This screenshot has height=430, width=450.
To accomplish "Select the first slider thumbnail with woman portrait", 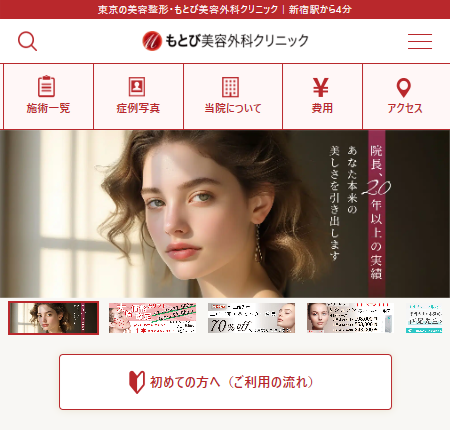I will tap(54, 318).
